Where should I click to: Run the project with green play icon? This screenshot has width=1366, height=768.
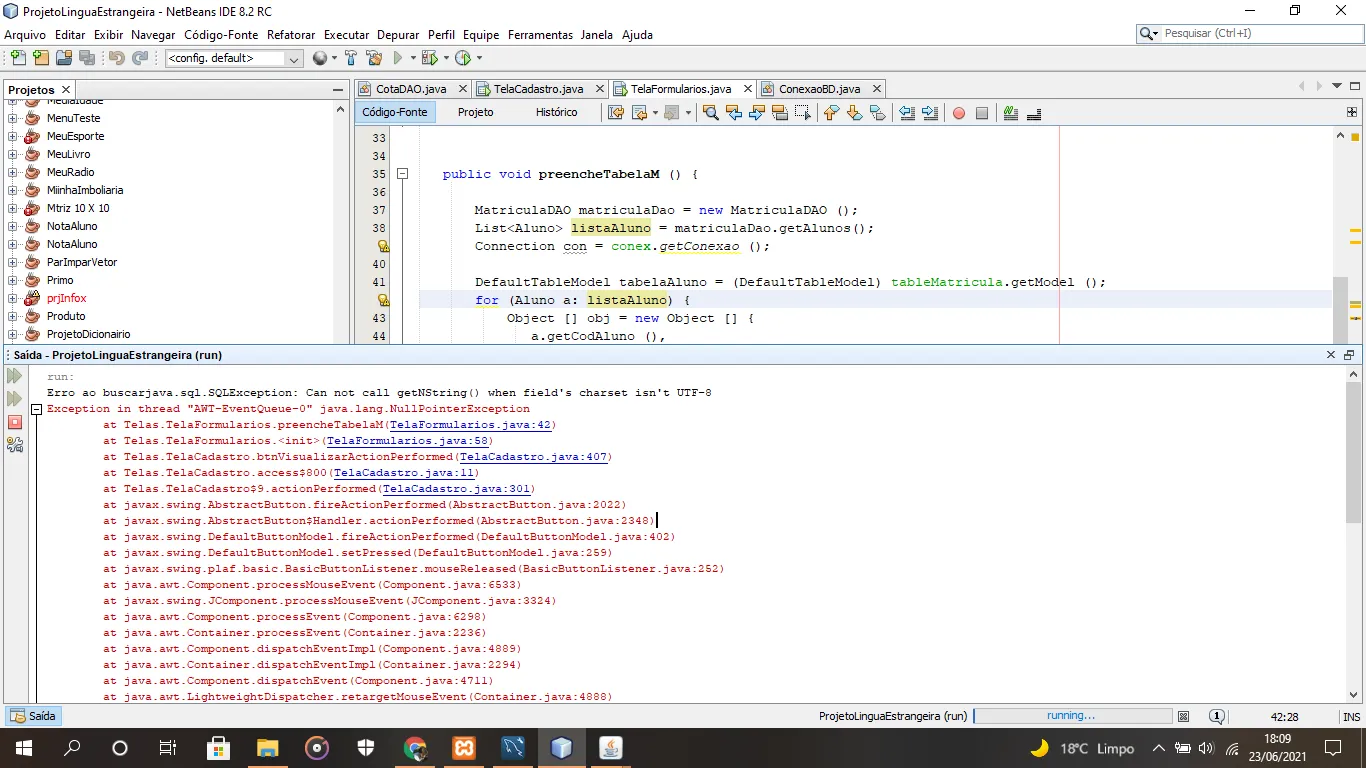coord(398,58)
